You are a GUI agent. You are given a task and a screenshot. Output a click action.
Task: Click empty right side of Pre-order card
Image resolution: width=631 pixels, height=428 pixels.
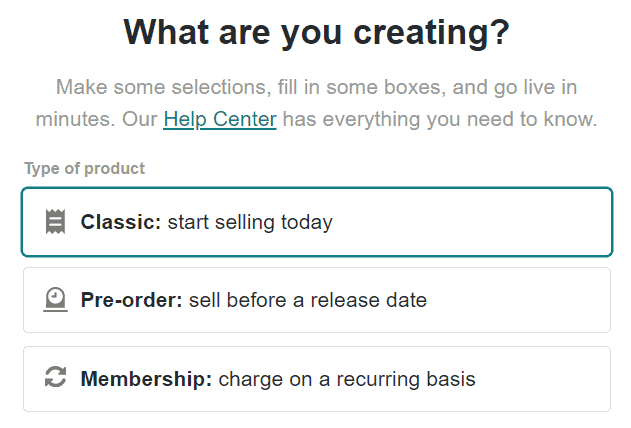tap(530, 300)
